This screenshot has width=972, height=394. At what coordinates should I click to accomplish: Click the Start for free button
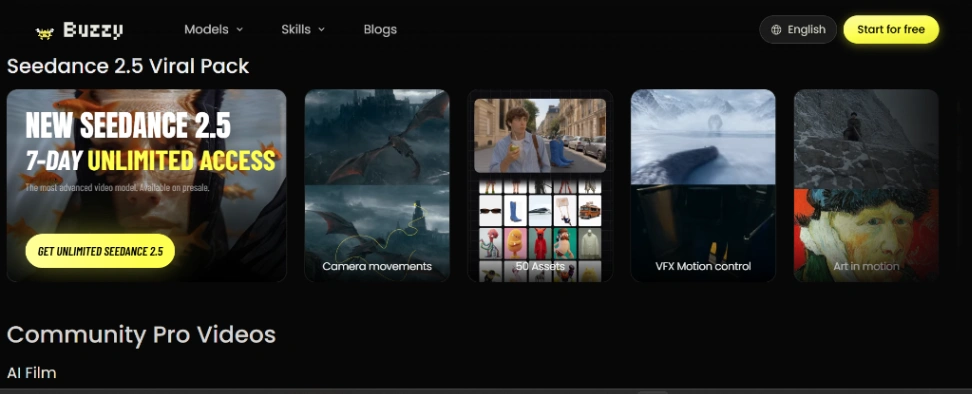pos(891,30)
